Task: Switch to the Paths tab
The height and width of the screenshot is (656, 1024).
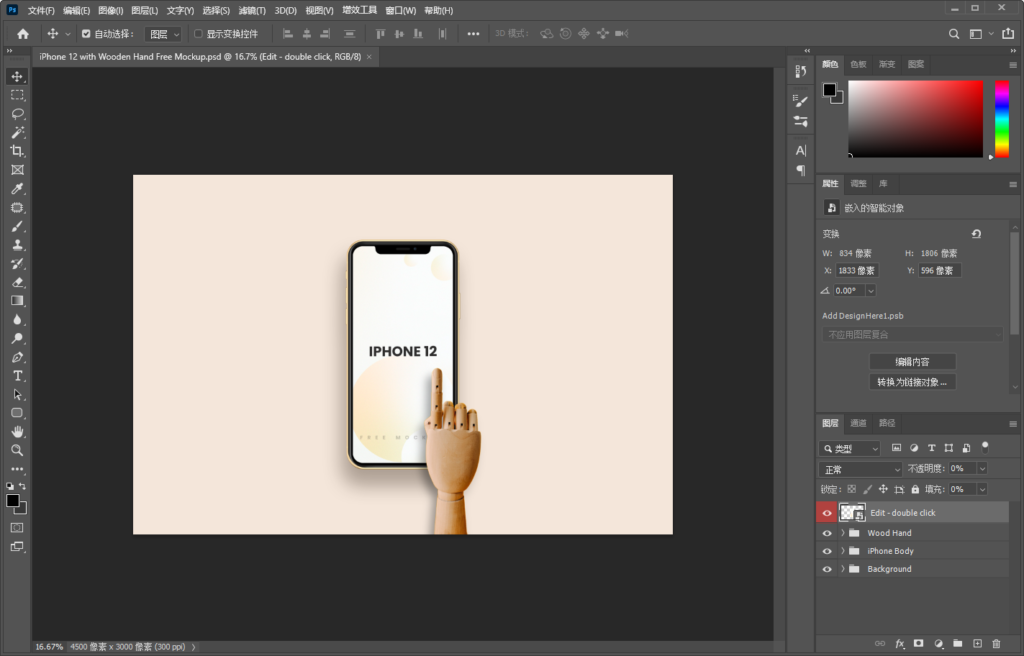Action: pos(887,423)
